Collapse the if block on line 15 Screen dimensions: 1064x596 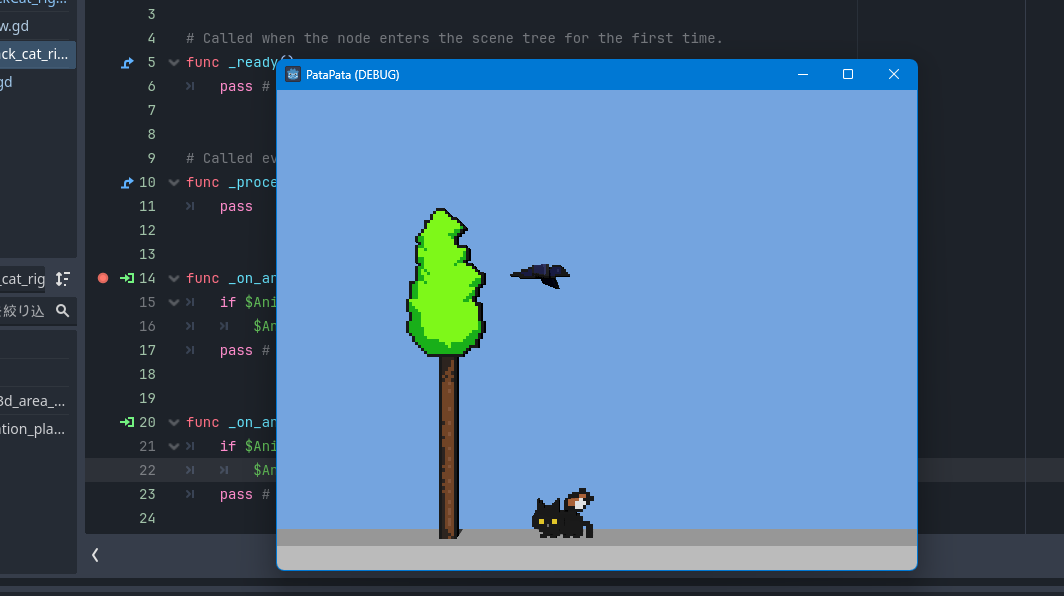point(175,303)
